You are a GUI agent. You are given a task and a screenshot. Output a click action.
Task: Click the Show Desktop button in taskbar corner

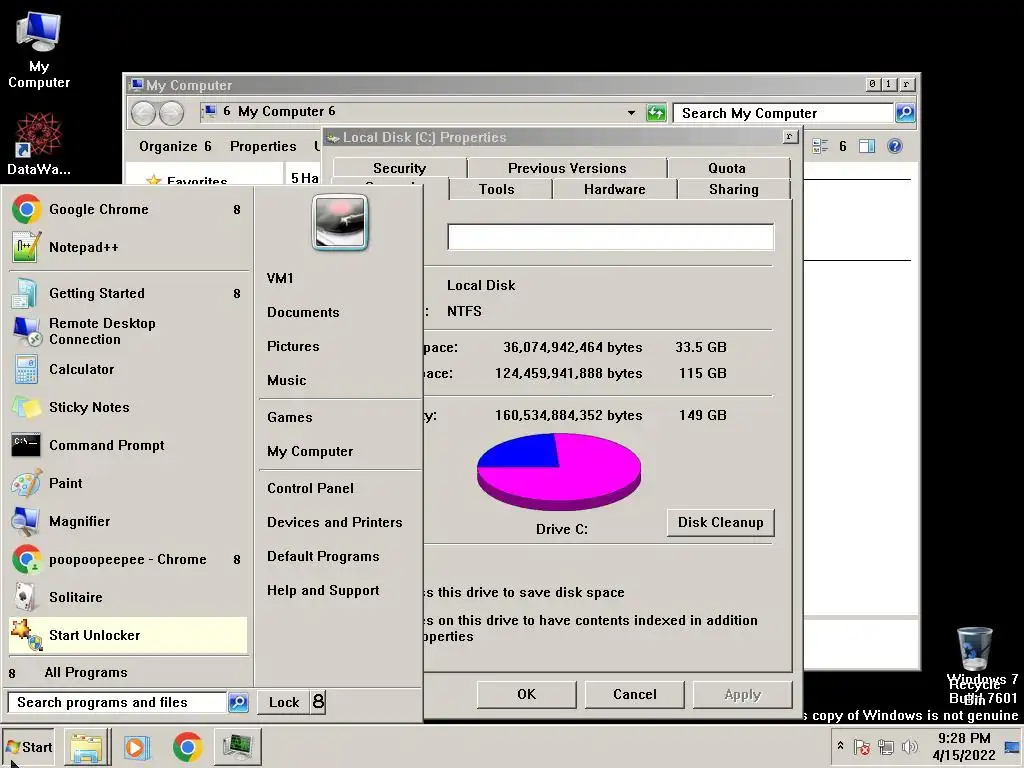[x=1013, y=746]
